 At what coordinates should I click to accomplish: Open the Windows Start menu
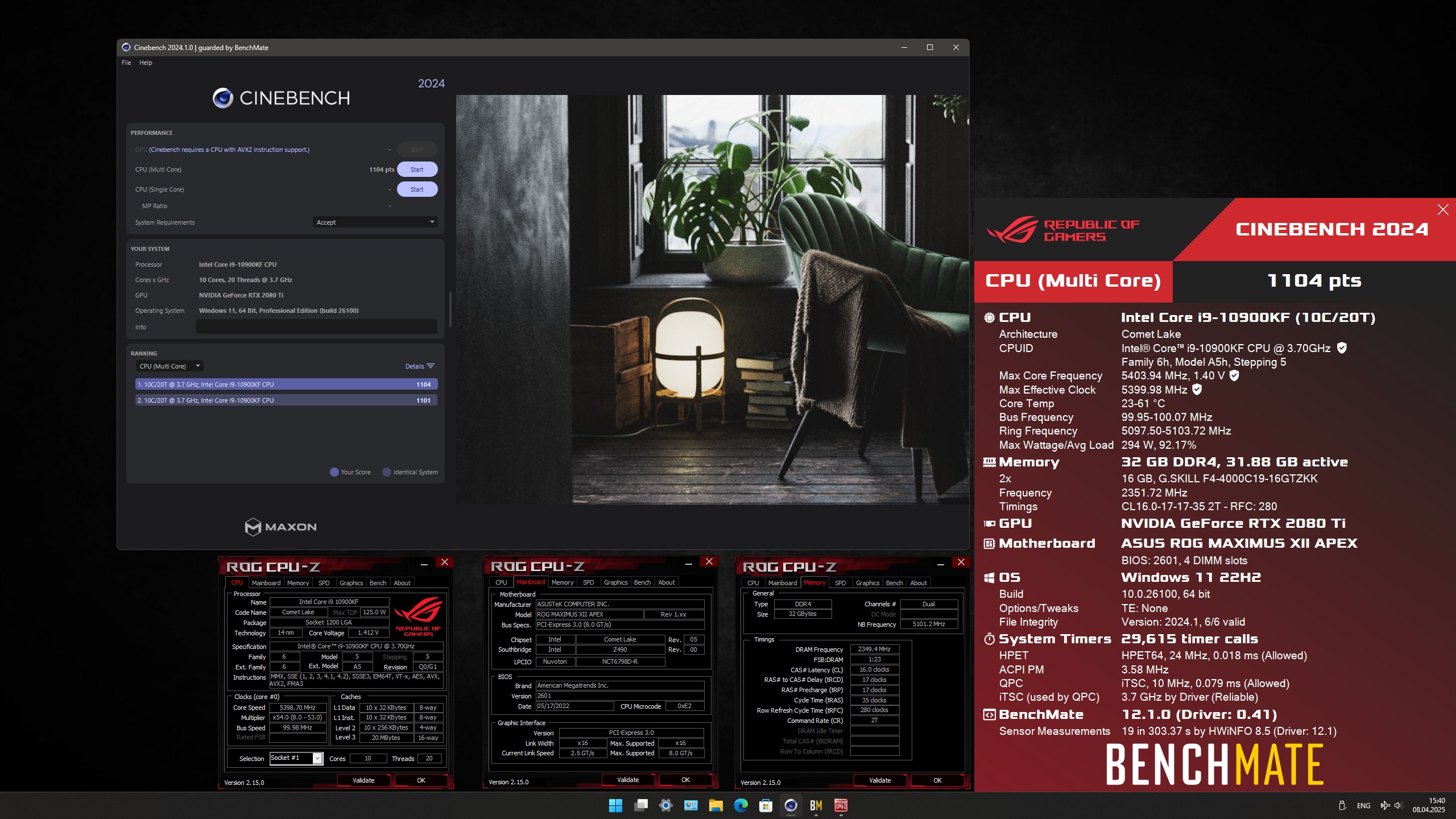(x=615, y=805)
